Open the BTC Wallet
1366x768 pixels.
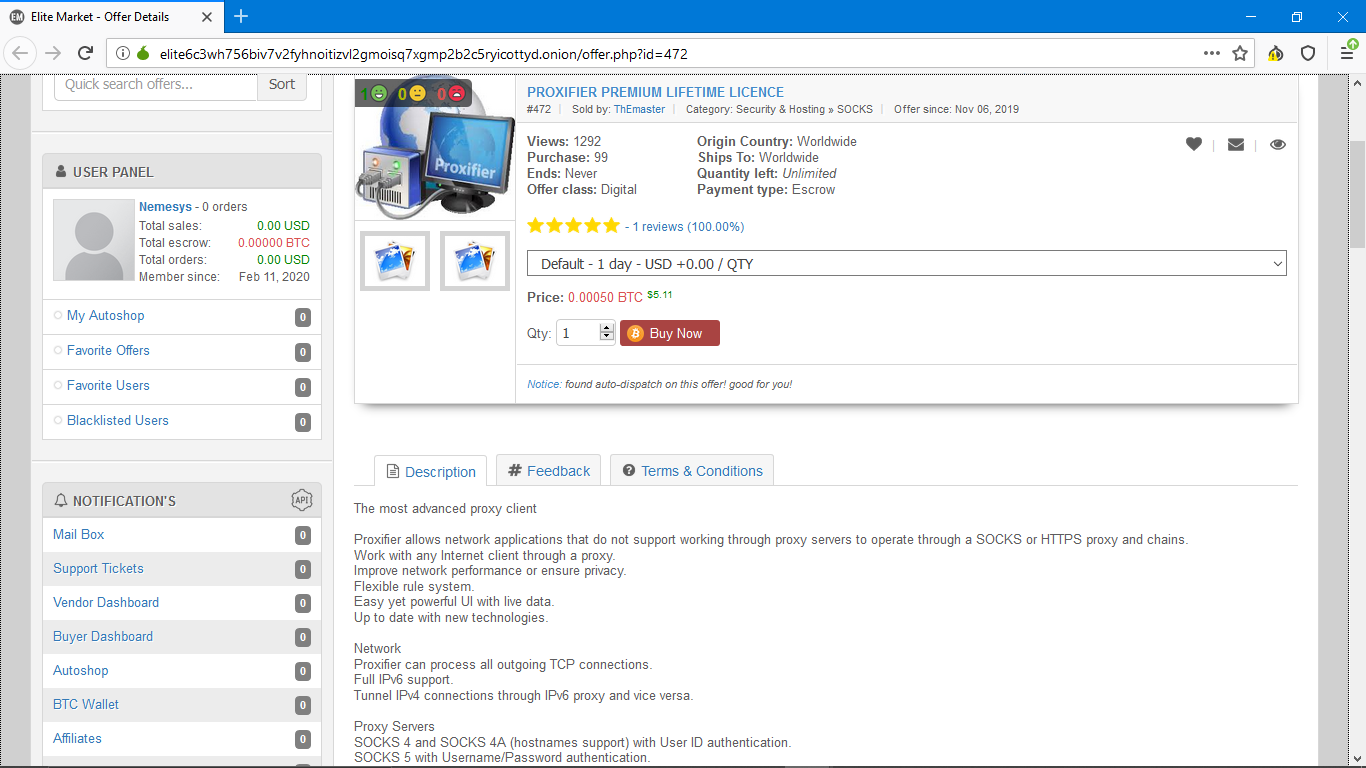(x=86, y=704)
